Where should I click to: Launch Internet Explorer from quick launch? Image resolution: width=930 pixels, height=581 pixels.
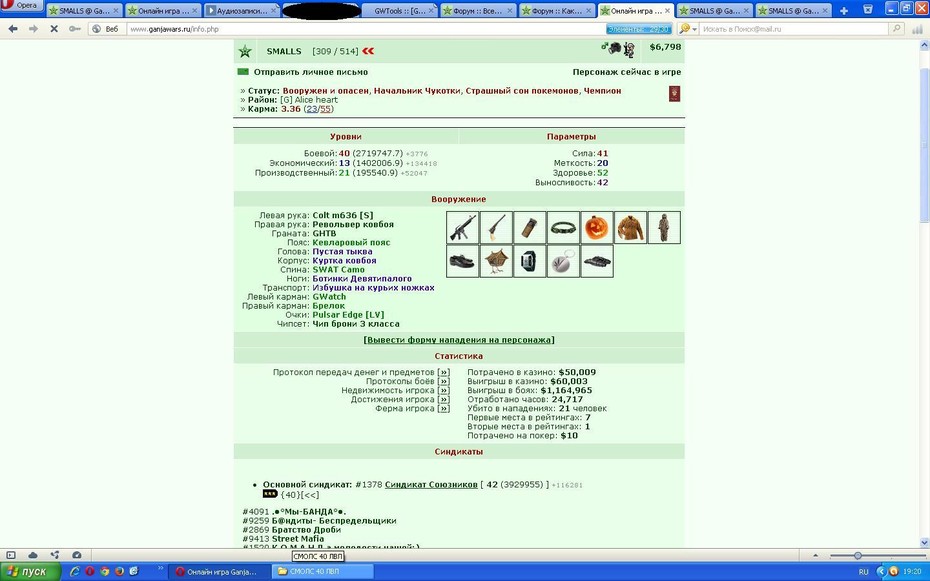[75, 572]
